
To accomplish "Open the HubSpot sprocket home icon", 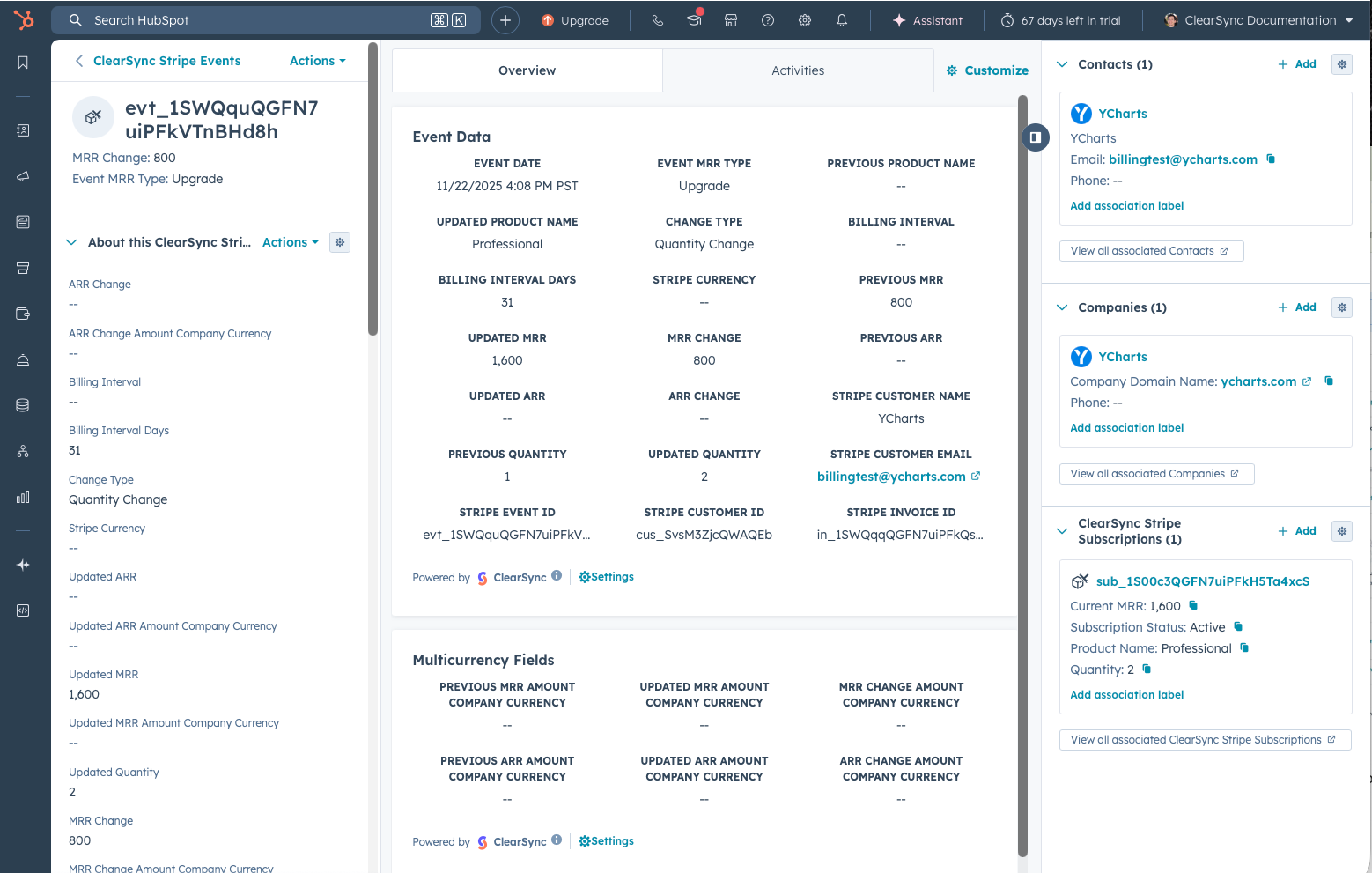I will (24, 19).
